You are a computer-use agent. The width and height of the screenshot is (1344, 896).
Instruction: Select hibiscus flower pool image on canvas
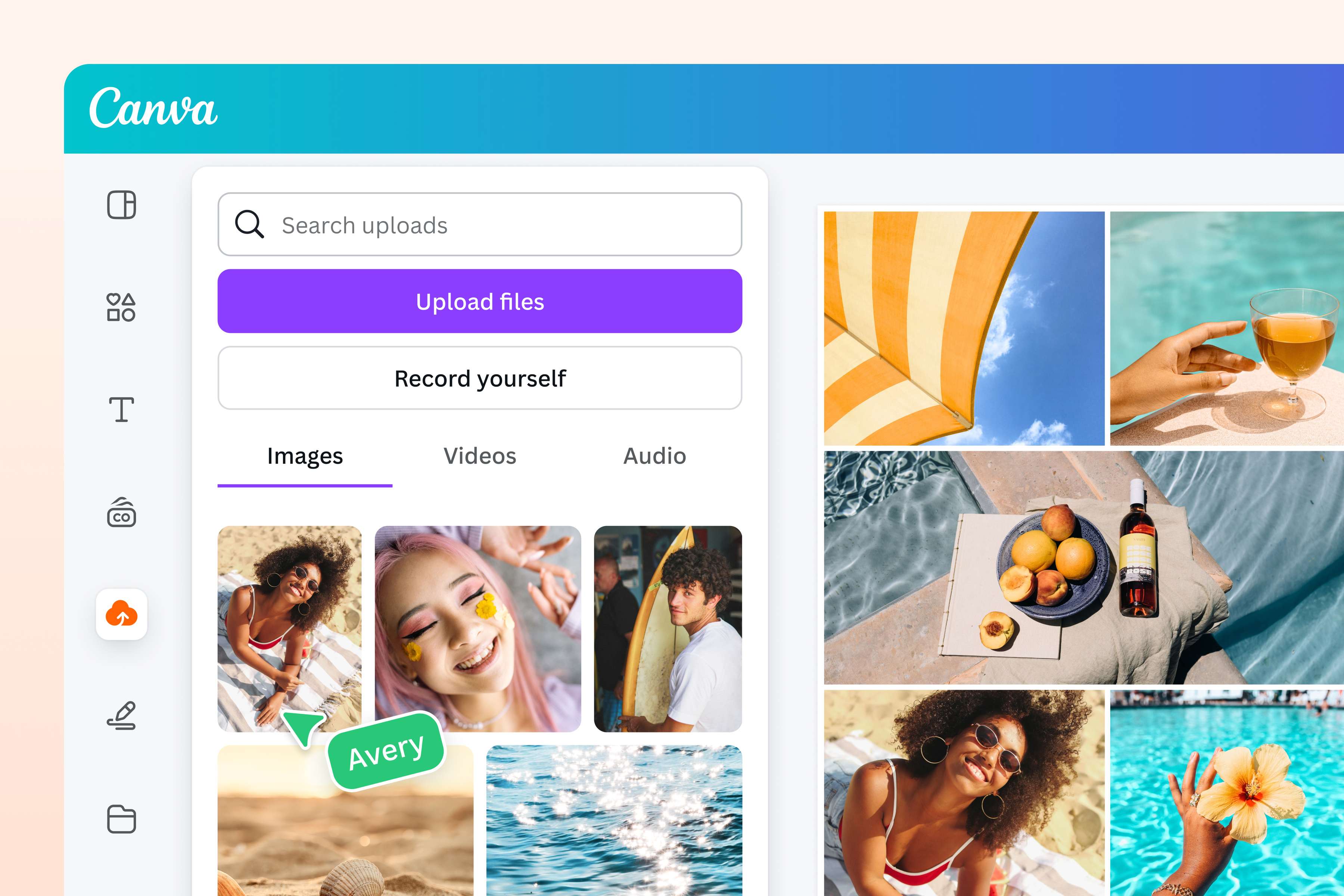1227,793
